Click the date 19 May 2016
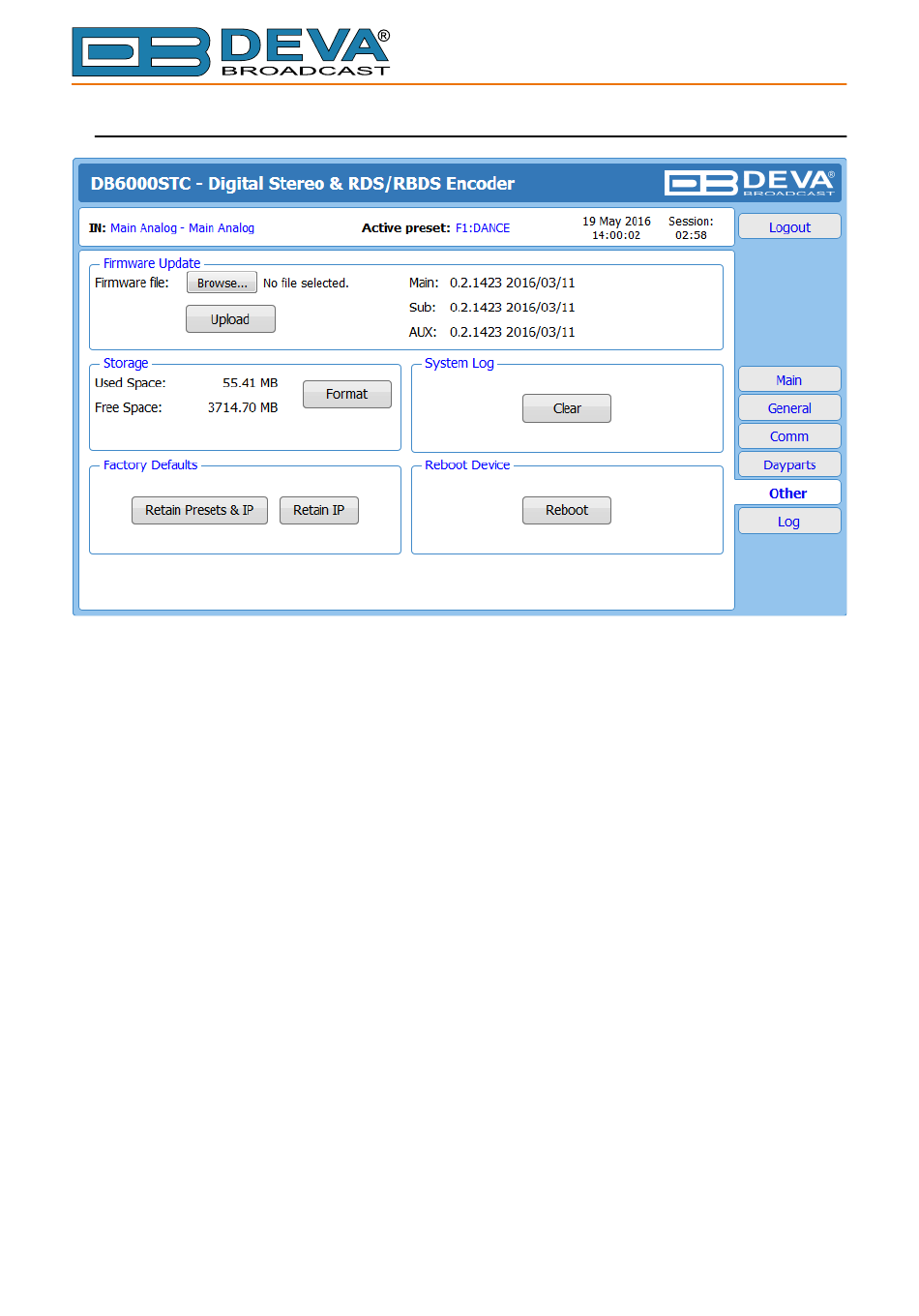The image size is (919, 1316). (616, 222)
